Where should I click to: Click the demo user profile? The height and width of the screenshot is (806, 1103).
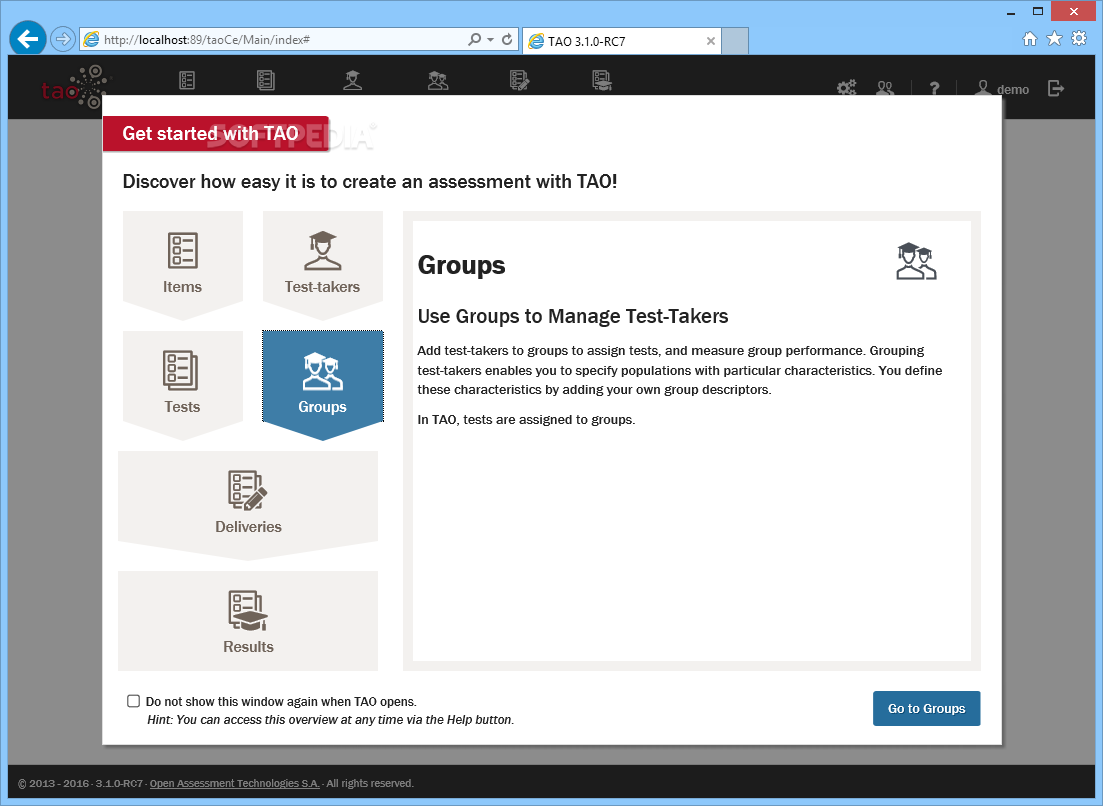click(1002, 89)
